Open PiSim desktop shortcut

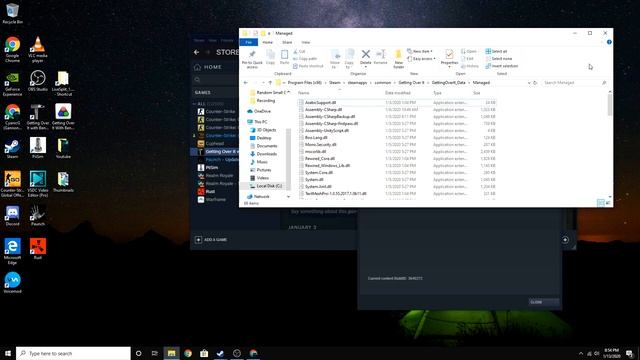click(38, 148)
